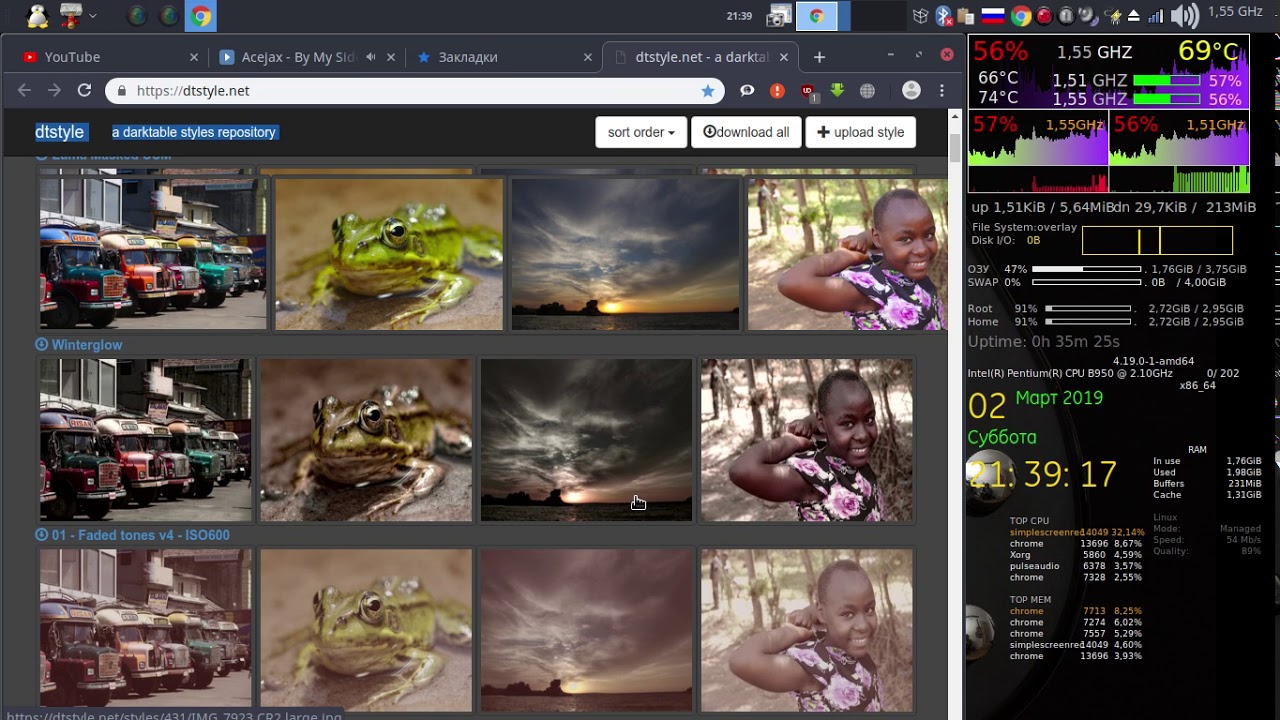
Task: Go to the dtstyle home link
Action: [60, 132]
